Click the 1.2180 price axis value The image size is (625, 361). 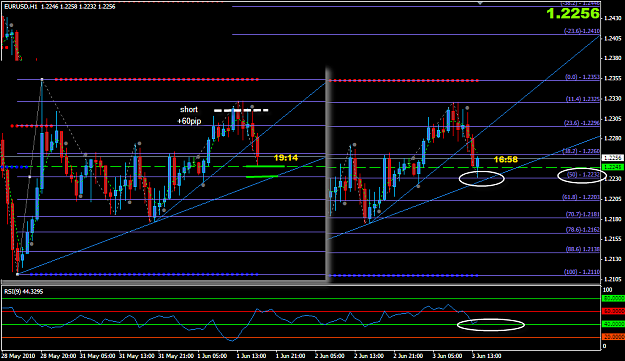tap(613, 219)
